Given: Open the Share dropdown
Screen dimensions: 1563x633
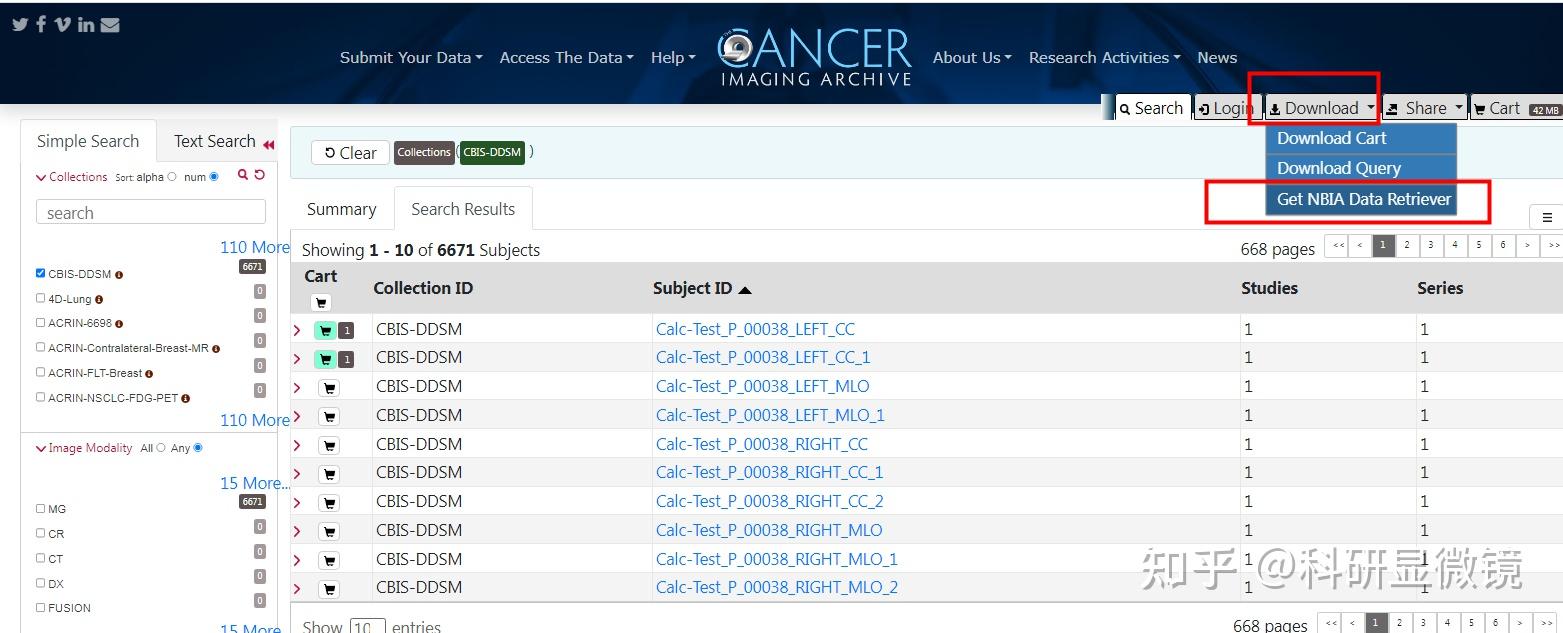Looking at the screenshot, I should 1424,107.
